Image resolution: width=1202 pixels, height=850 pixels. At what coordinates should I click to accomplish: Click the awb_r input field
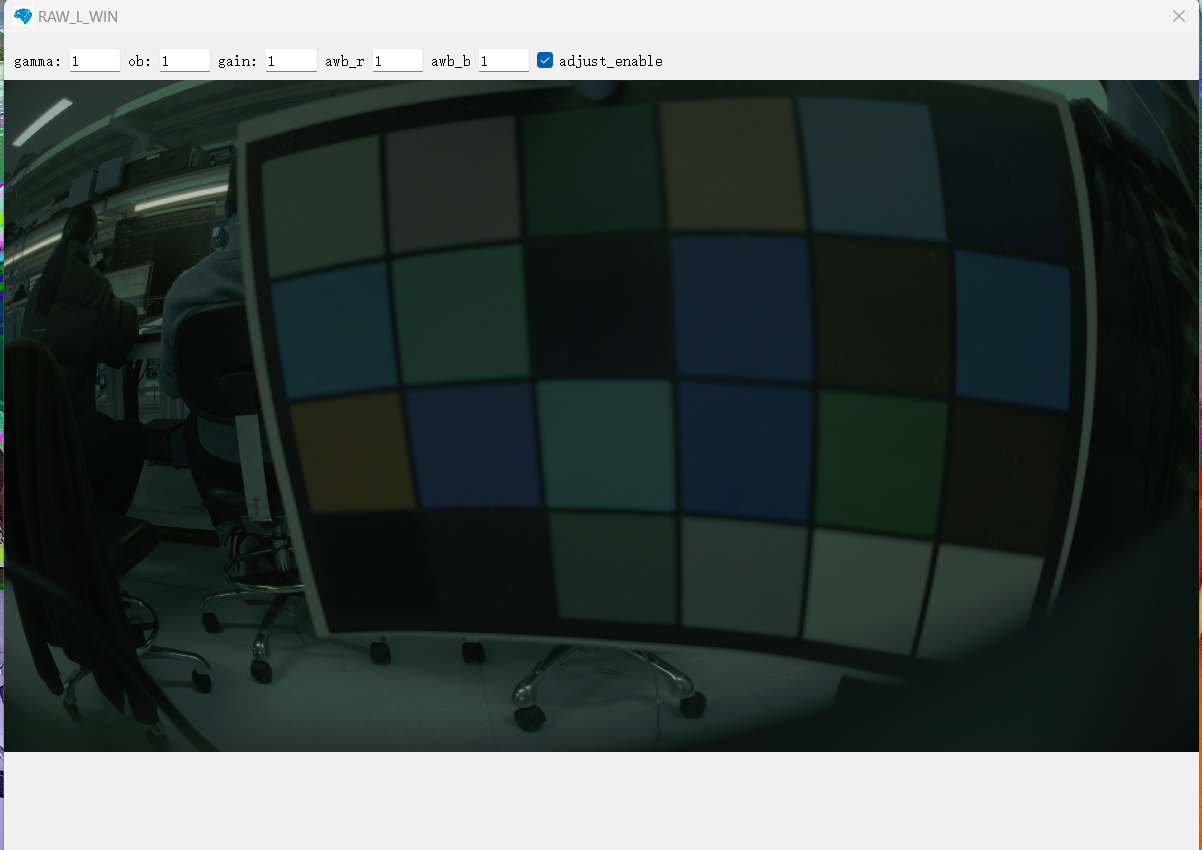point(397,61)
